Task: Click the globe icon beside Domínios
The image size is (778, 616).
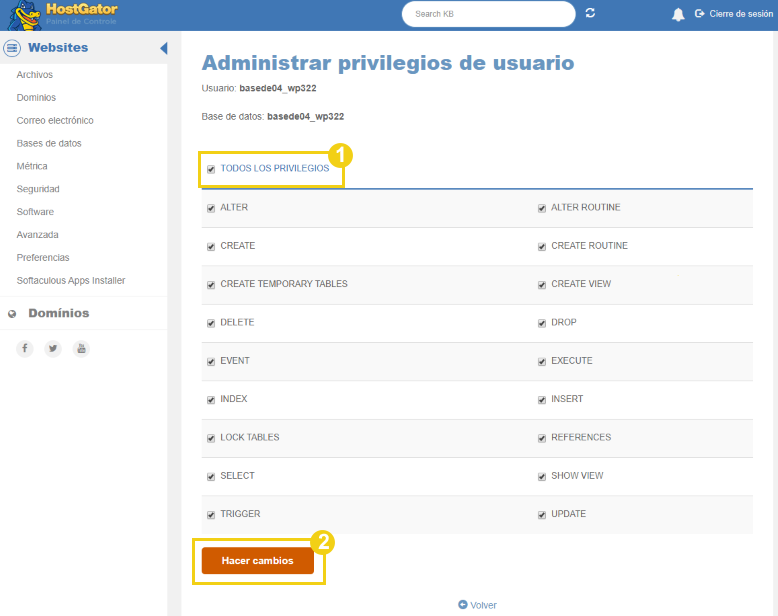Action: pos(12,313)
